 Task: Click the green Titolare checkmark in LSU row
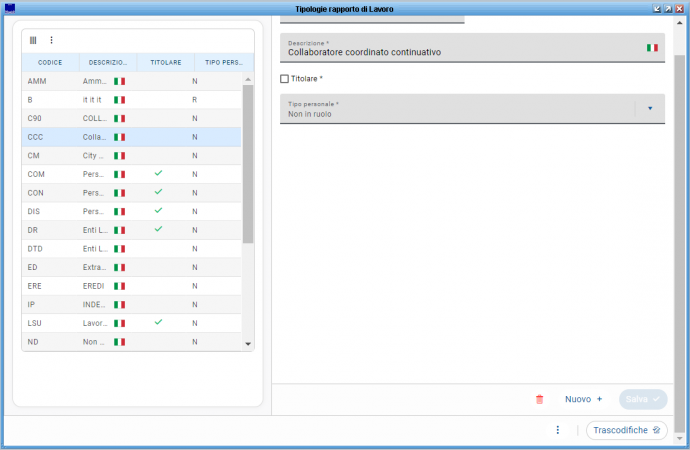pos(158,322)
